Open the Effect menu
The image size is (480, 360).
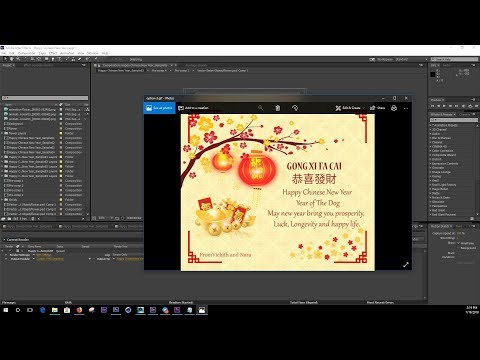[53, 53]
